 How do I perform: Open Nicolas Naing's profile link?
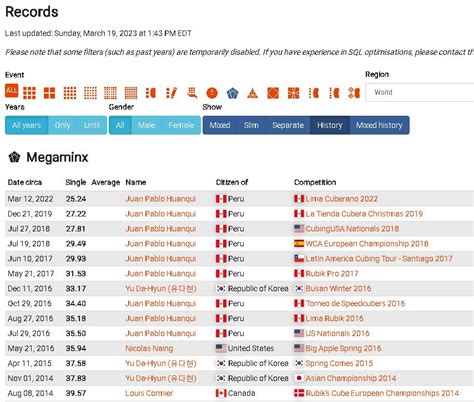coord(149,348)
